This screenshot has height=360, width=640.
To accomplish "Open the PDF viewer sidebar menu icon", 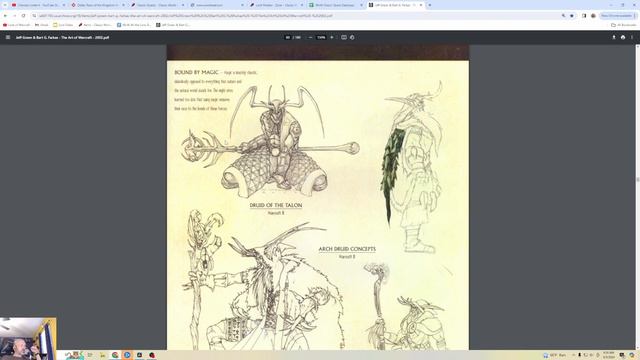I will pyautogui.click(x=8, y=37).
